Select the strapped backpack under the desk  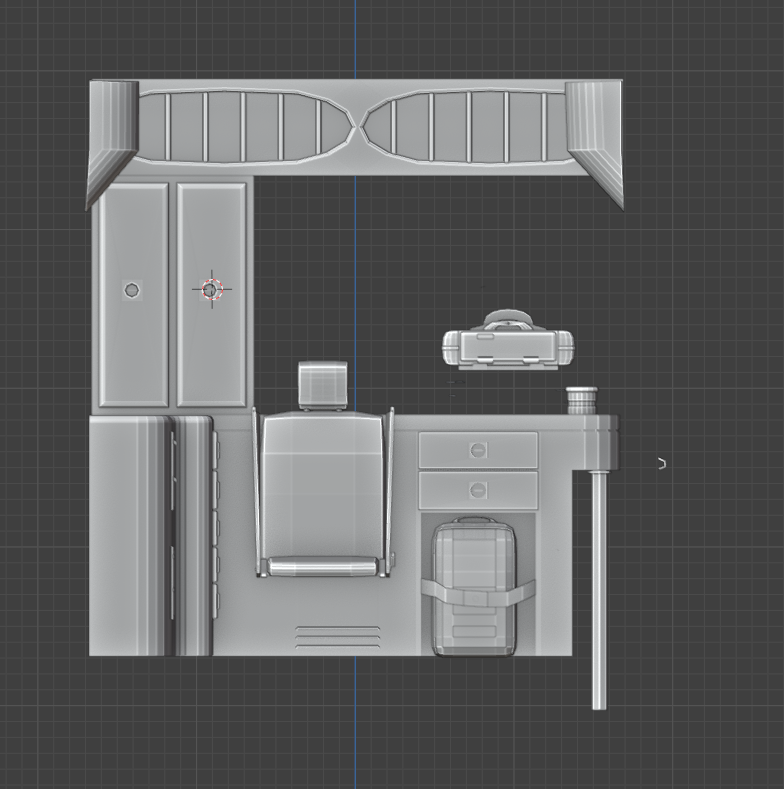475,587
